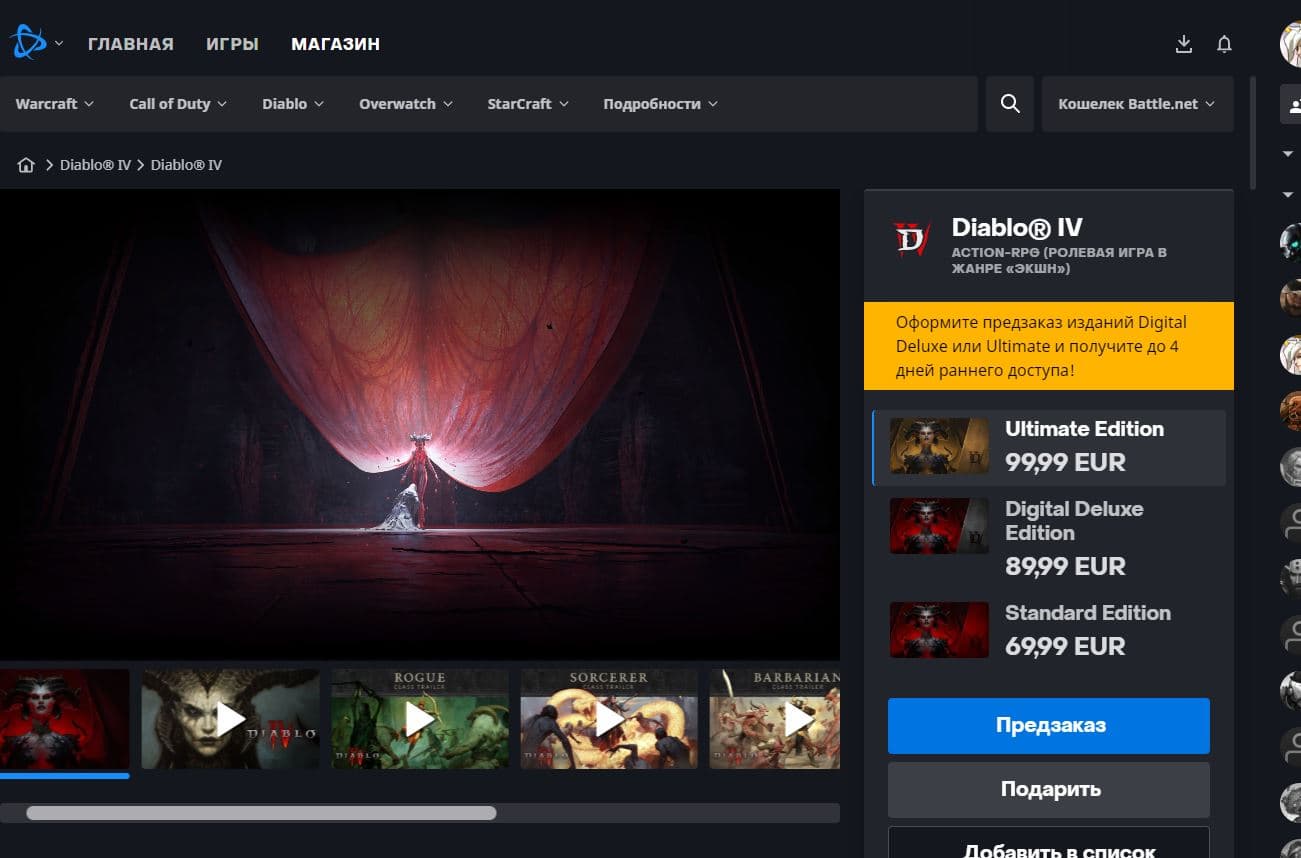
Task: Expand the Warcraft dropdown menu
Action: pyautogui.click(x=55, y=104)
